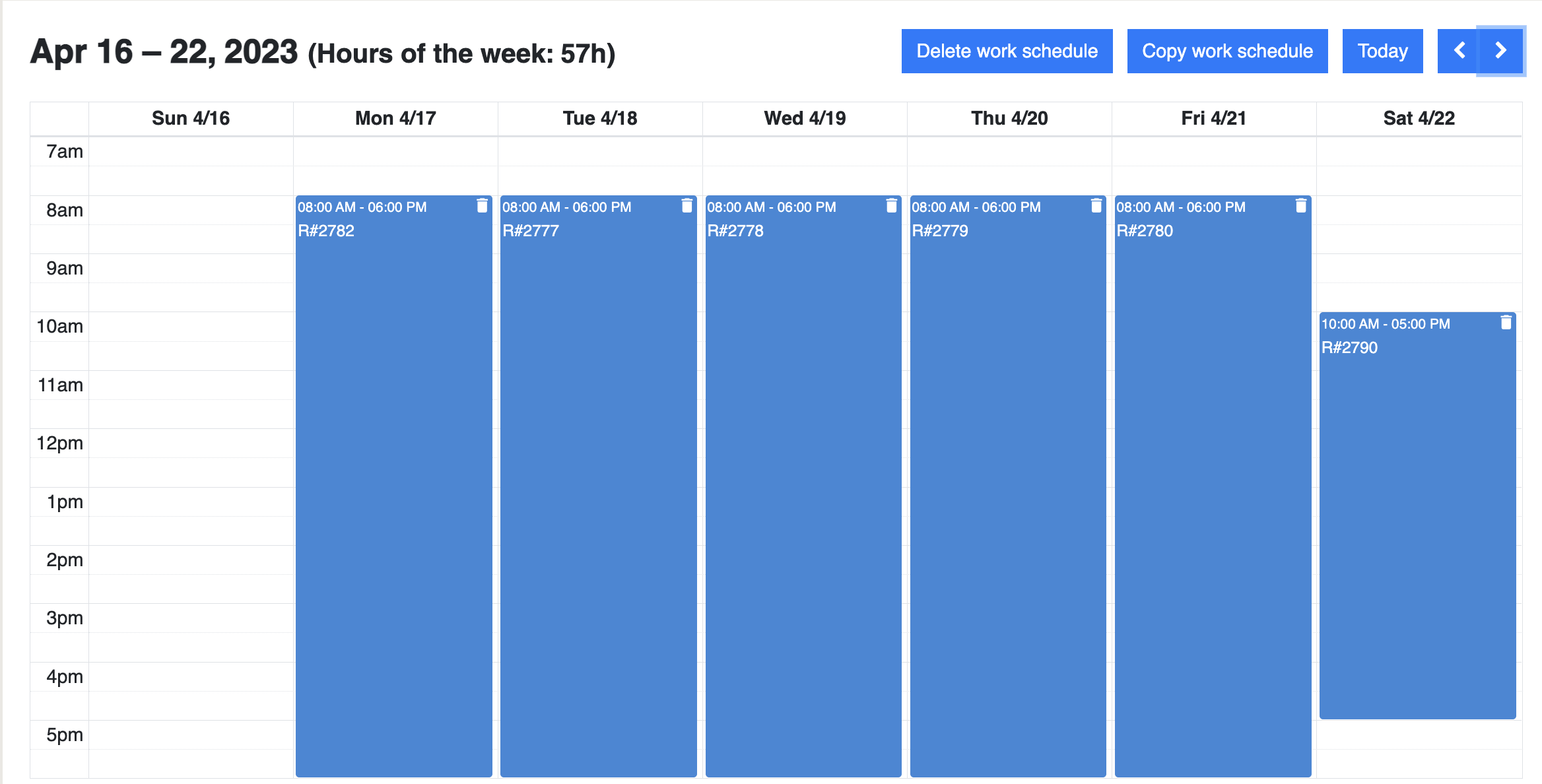Click the Delete work schedule button

1007,51
